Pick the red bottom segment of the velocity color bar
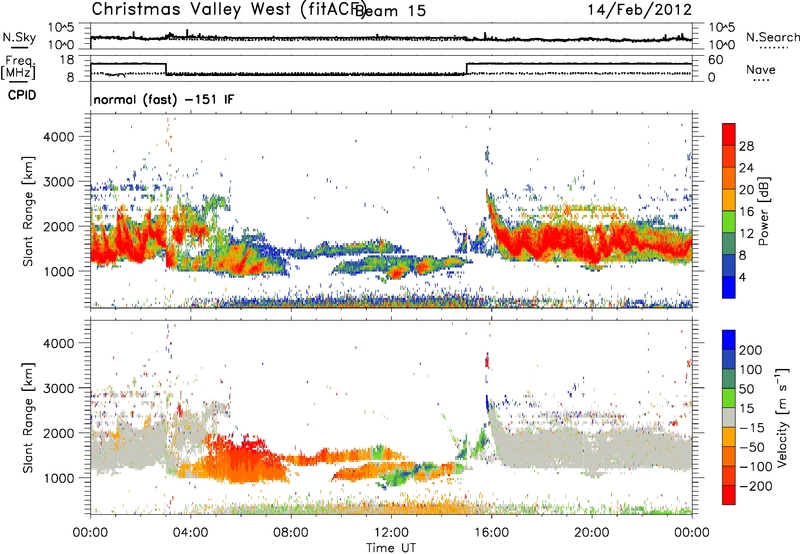The height and width of the screenshot is (554, 800). click(x=729, y=495)
